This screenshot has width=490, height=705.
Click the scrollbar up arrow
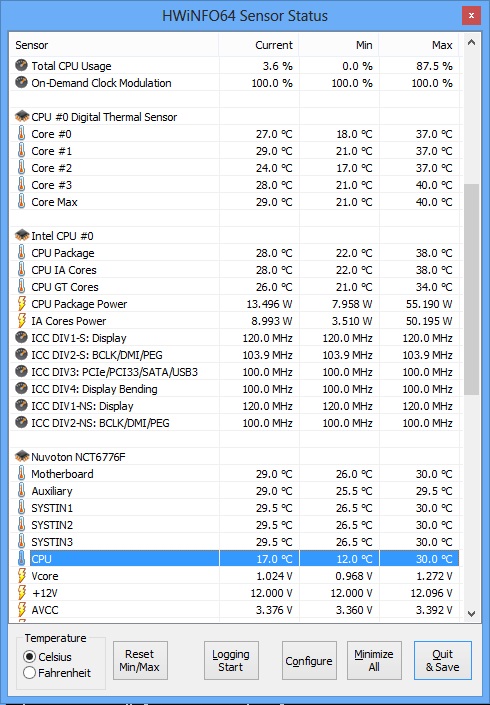[x=471, y=43]
